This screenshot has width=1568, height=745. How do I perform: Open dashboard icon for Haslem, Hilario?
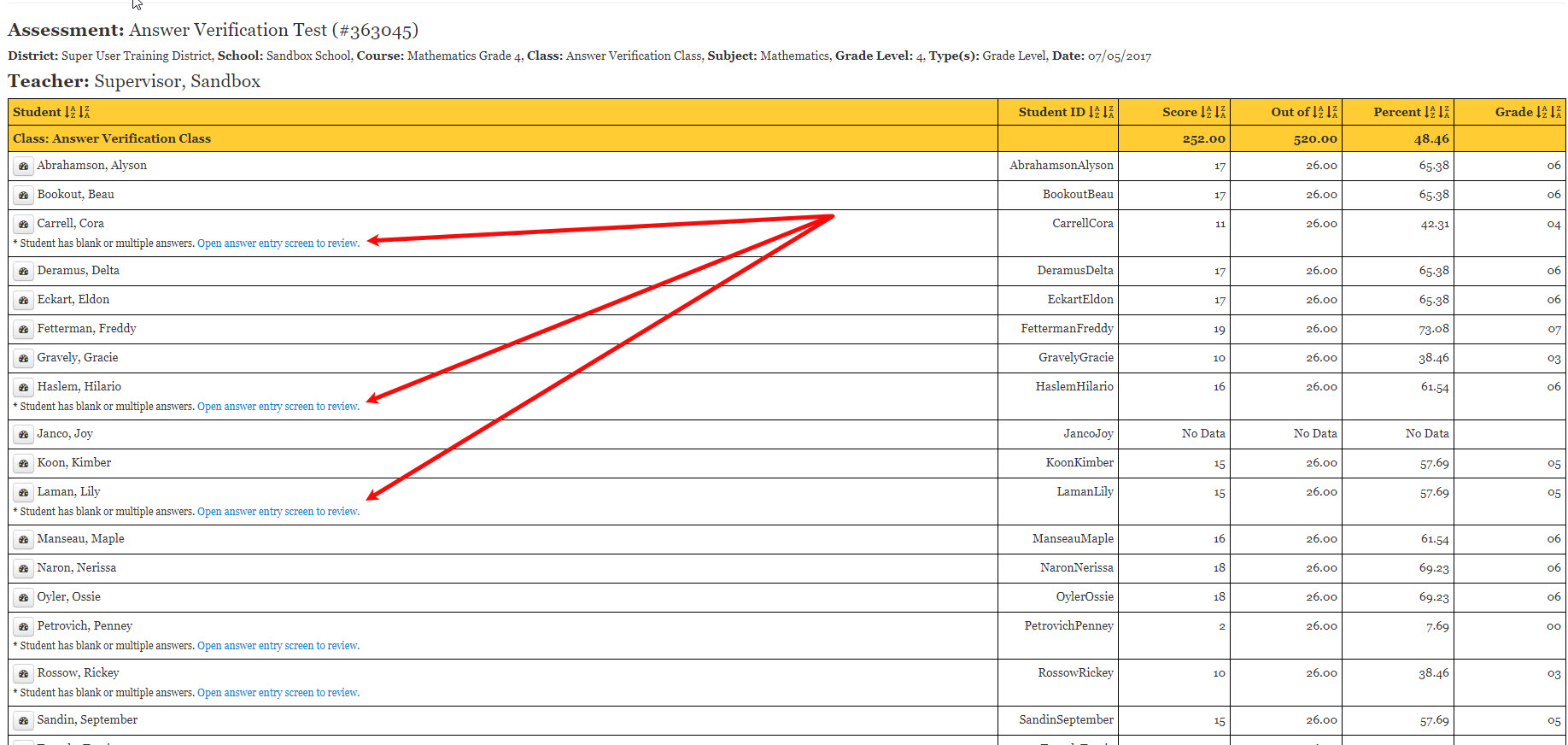24,387
